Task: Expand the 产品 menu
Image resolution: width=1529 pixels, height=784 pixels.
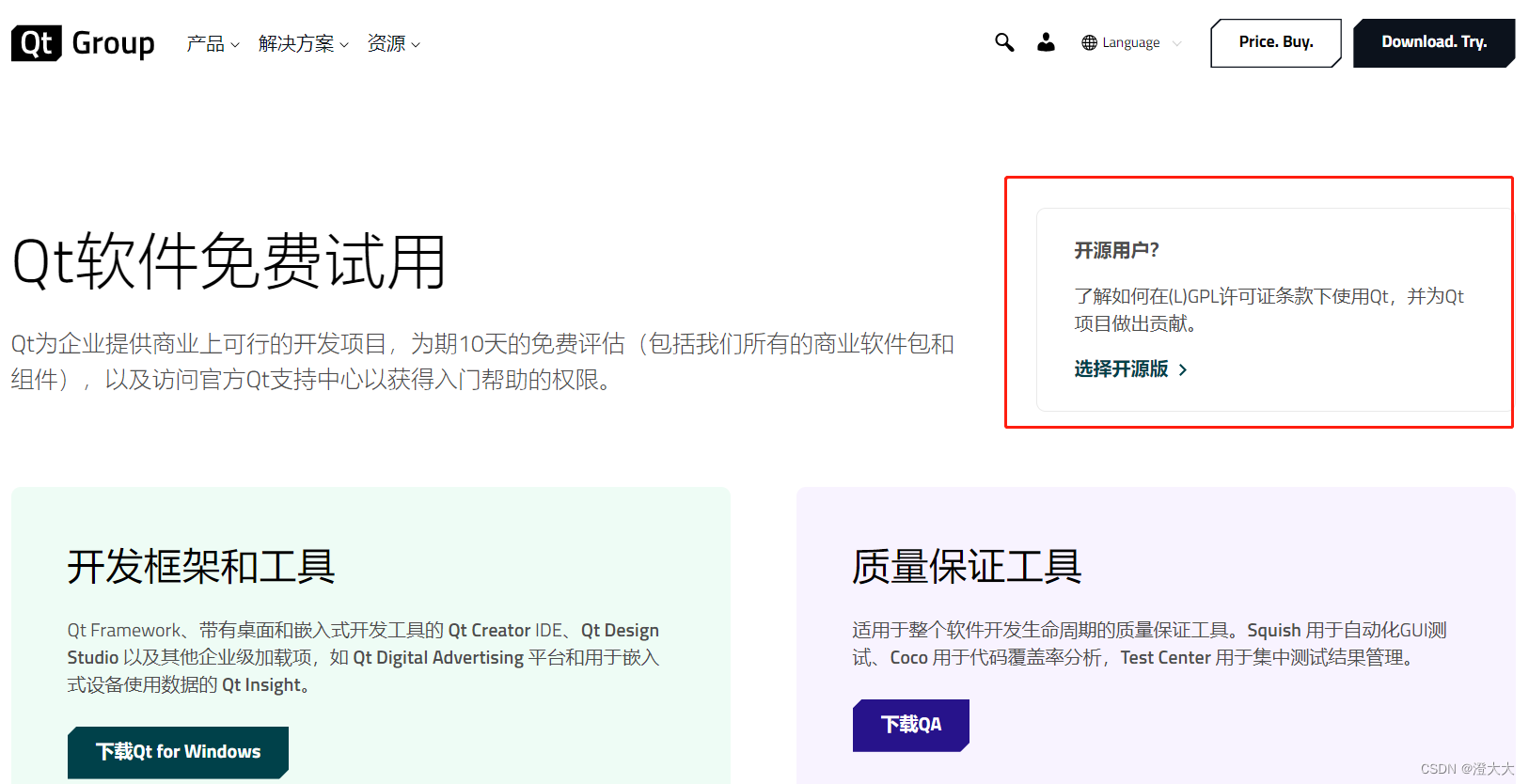Action: (213, 43)
